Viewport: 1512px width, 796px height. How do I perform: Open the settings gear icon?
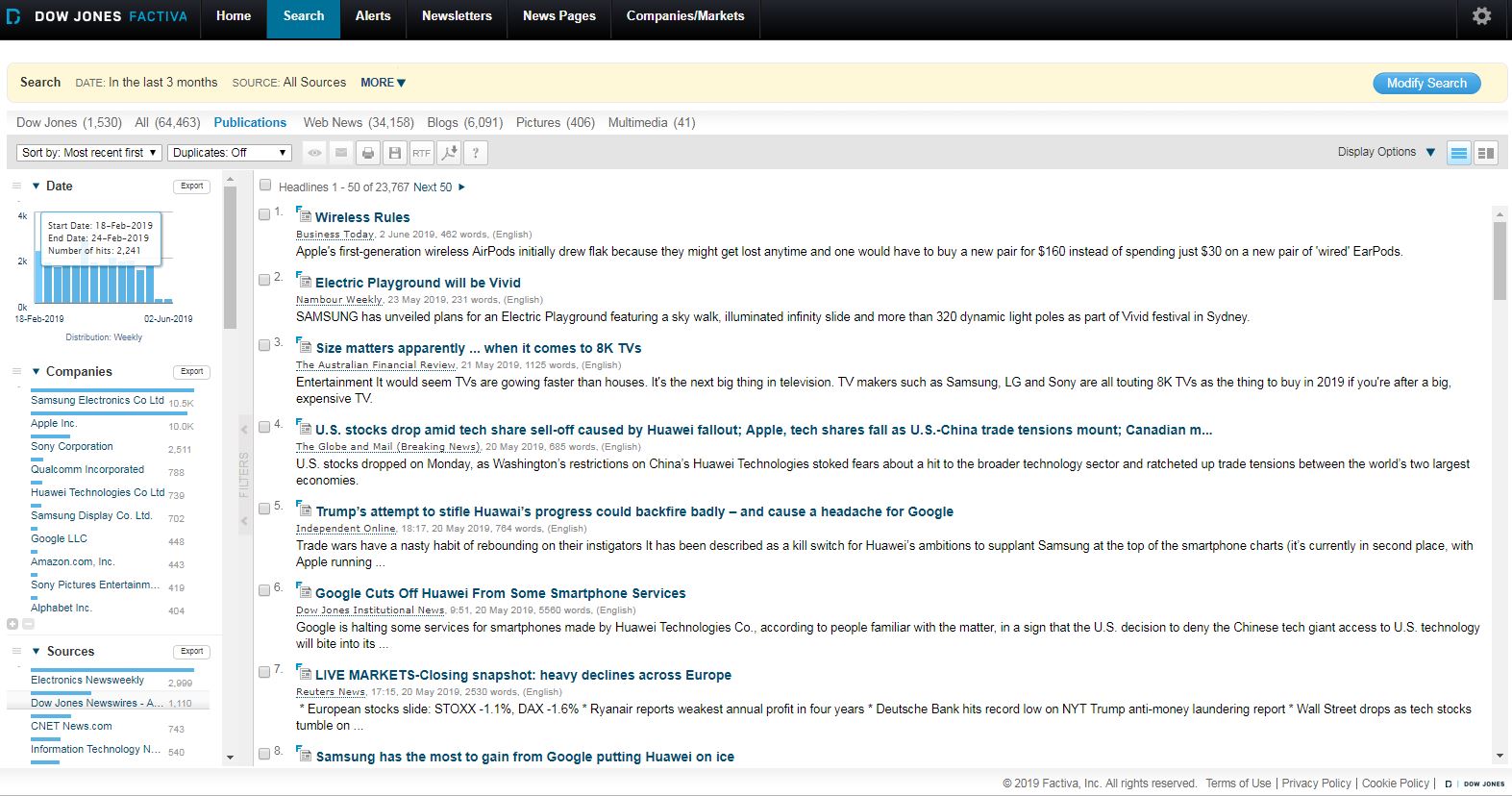pyautogui.click(x=1481, y=16)
